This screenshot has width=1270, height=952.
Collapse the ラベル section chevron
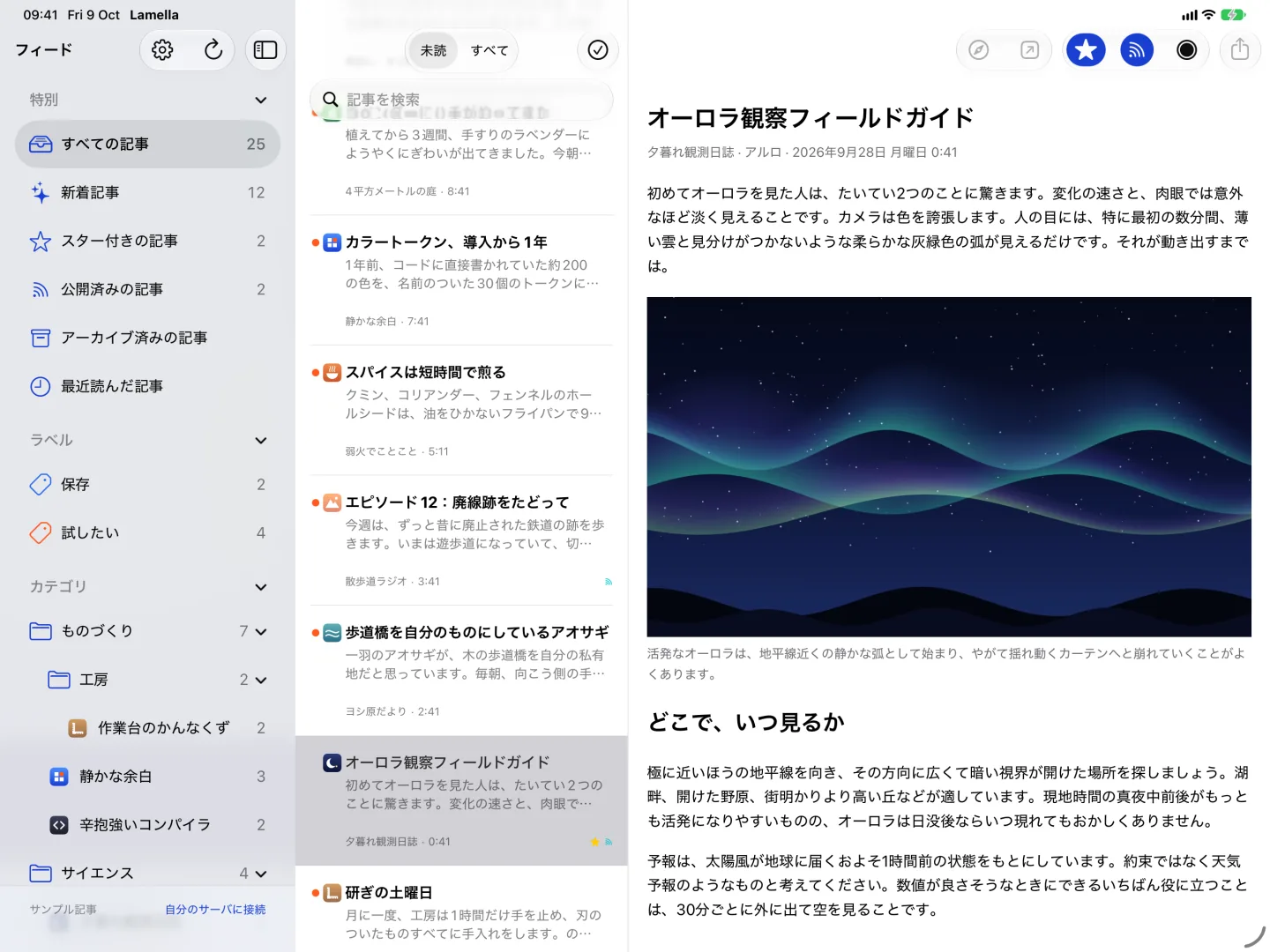point(261,440)
